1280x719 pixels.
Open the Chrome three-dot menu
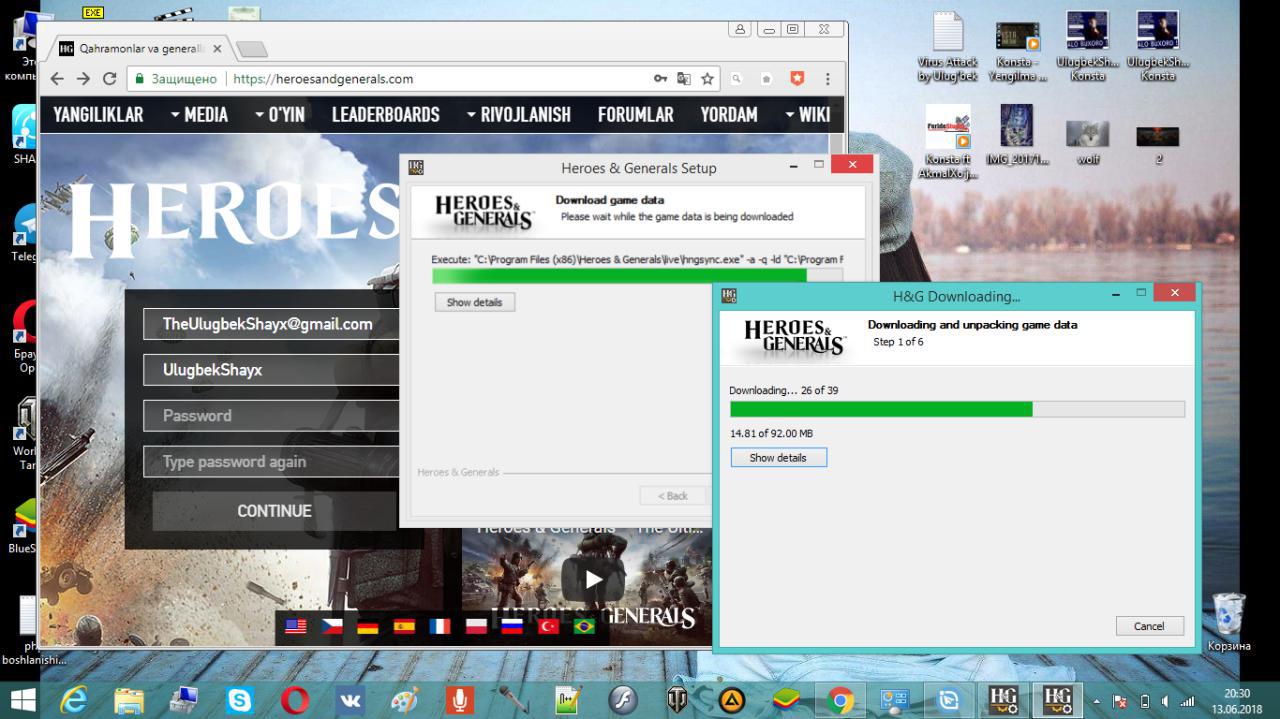[827, 79]
